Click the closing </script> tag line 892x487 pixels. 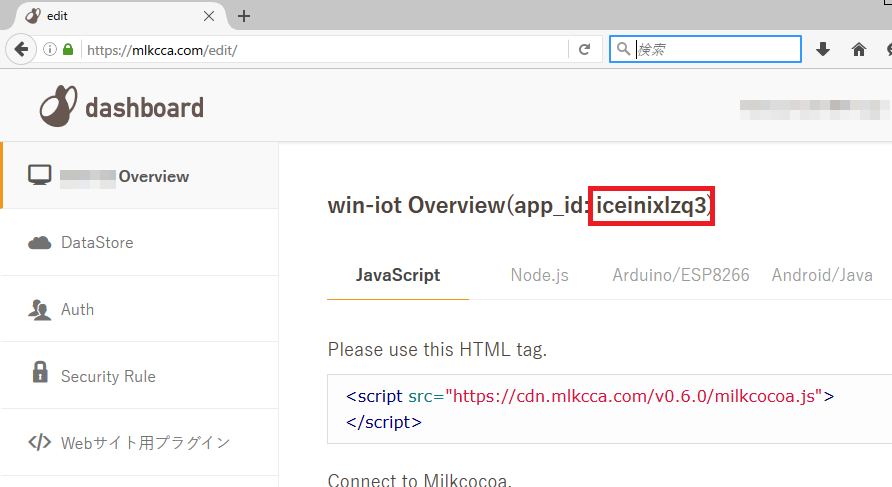pyautogui.click(x=384, y=422)
